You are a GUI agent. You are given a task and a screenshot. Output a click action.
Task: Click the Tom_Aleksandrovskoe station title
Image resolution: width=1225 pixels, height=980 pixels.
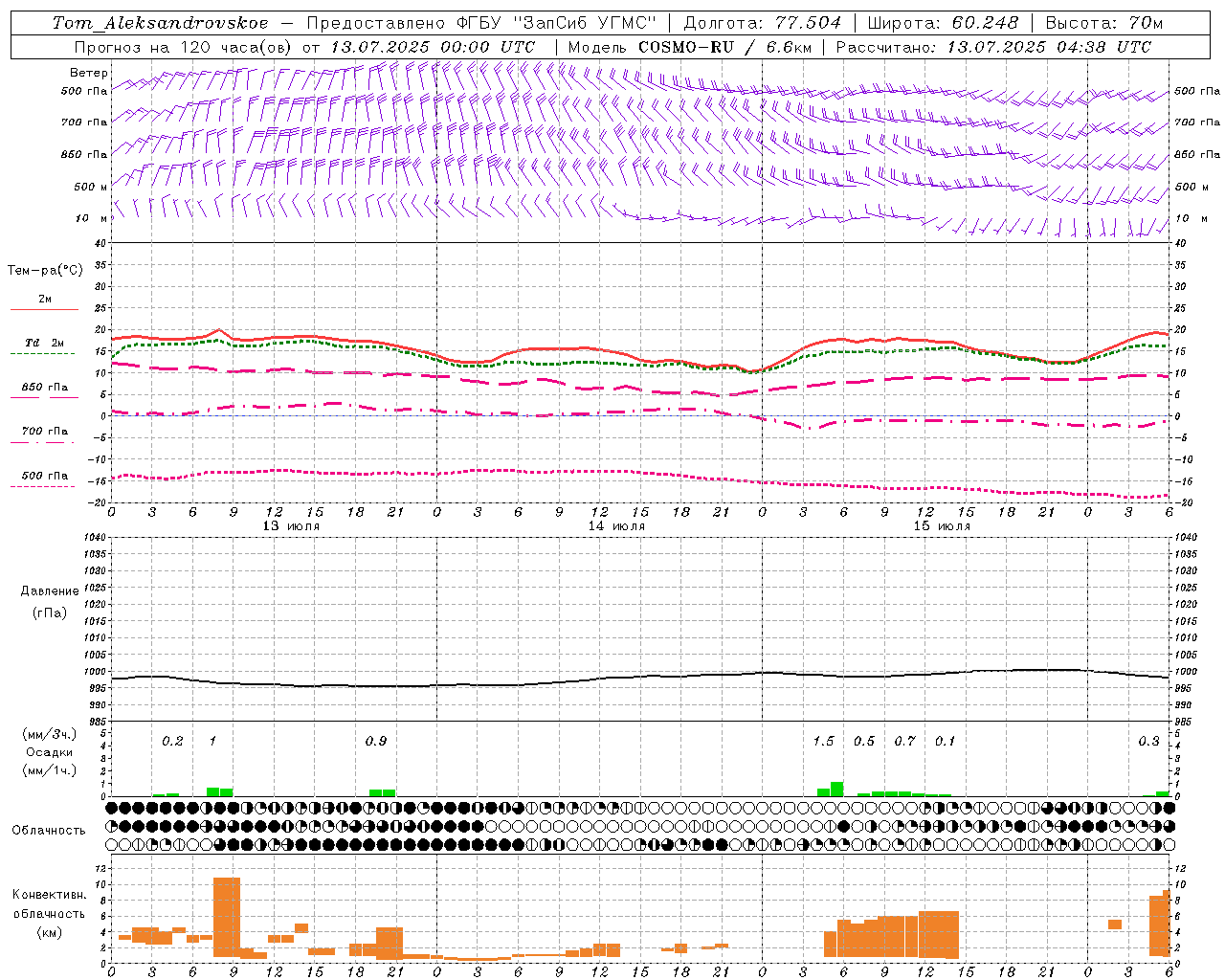pos(160,23)
